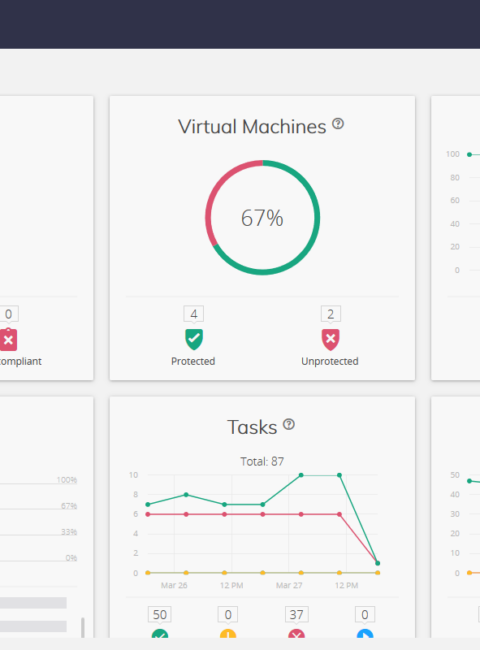Click the Tasks card title
This screenshot has width=480, height=650.
[252, 427]
